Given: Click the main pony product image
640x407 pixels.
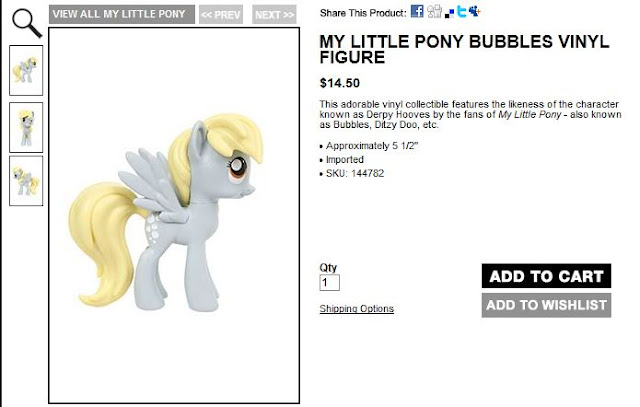Looking at the screenshot, I should point(174,216).
